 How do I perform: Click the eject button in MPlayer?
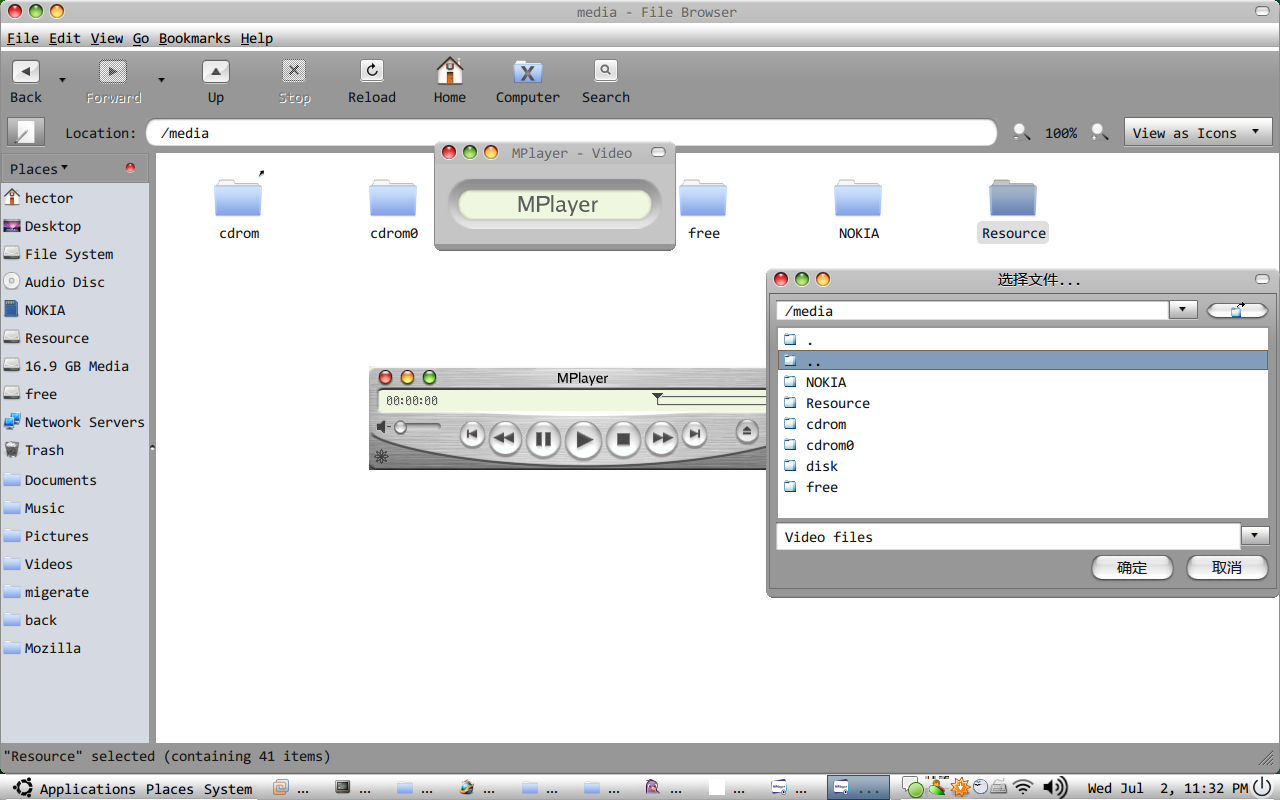(x=747, y=431)
